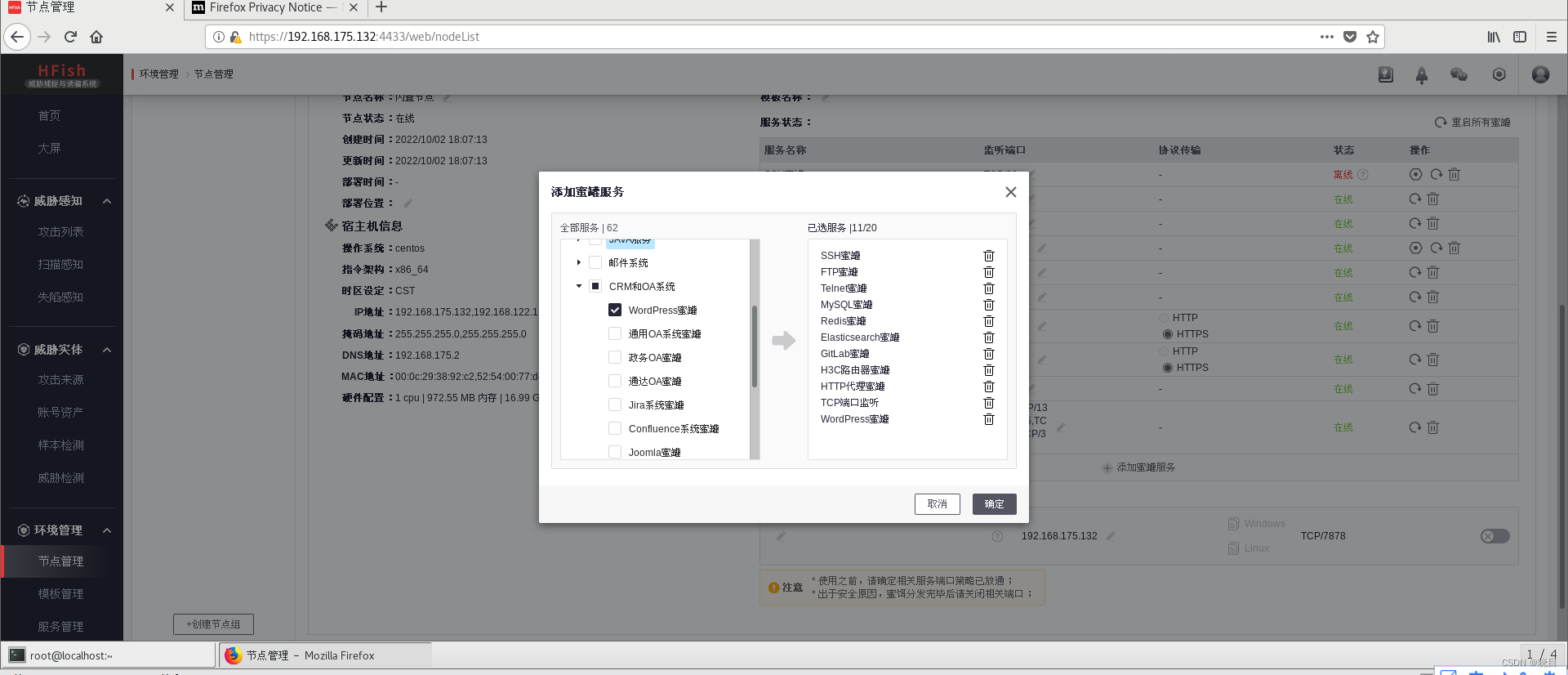The width and height of the screenshot is (1568, 675).
Task: Go back with Firefox back arrow
Action: pos(17,37)
